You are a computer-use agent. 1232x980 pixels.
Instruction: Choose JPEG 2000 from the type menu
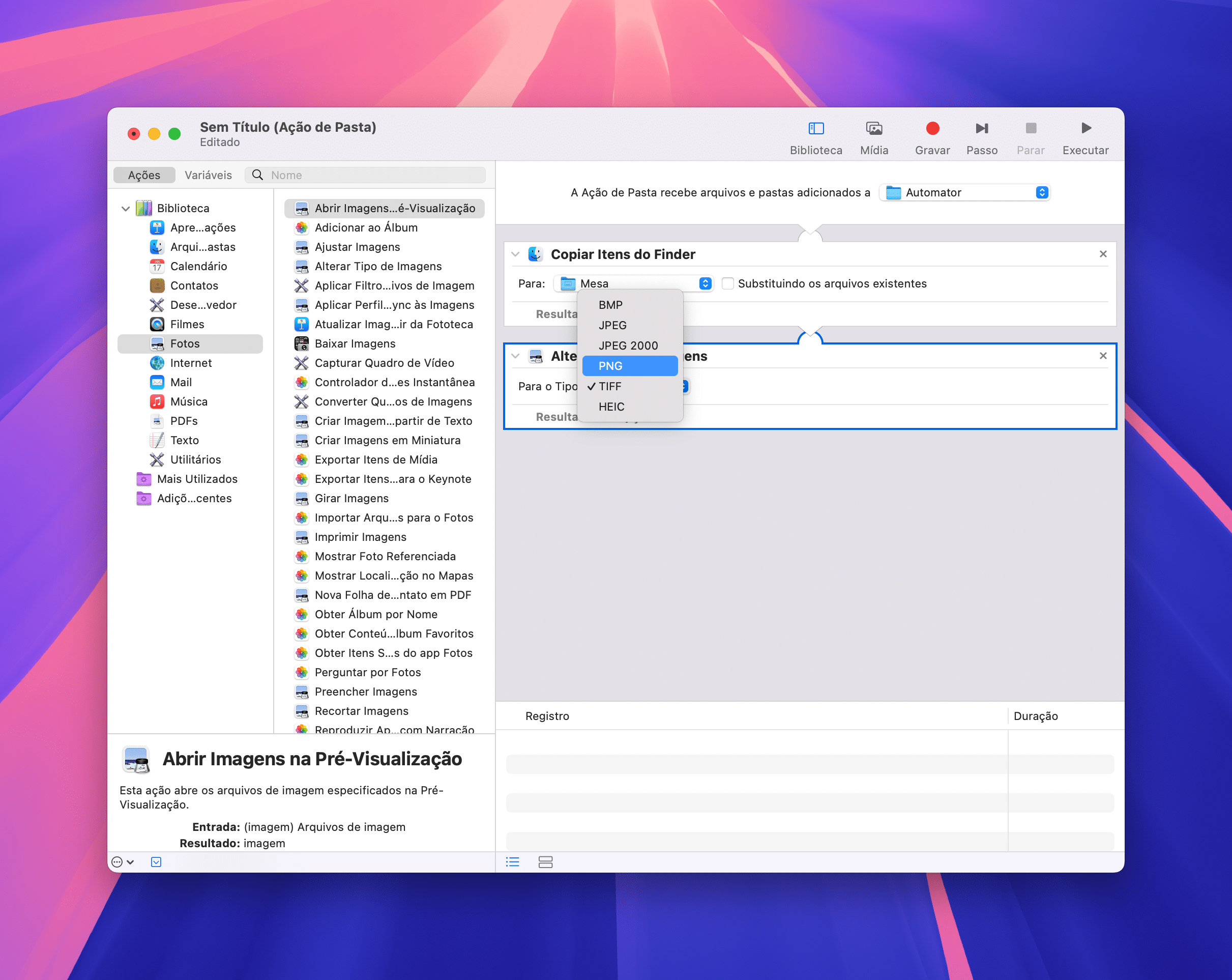[630, 346]
